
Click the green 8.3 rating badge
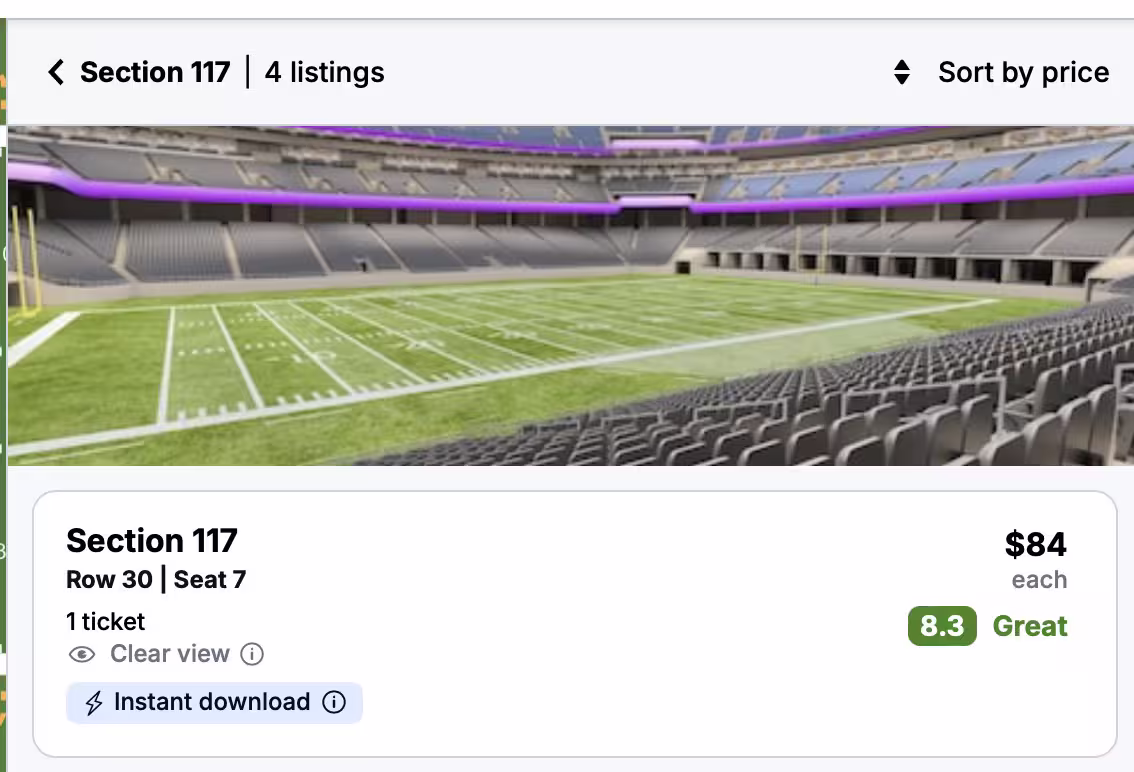tap(941, 626)
